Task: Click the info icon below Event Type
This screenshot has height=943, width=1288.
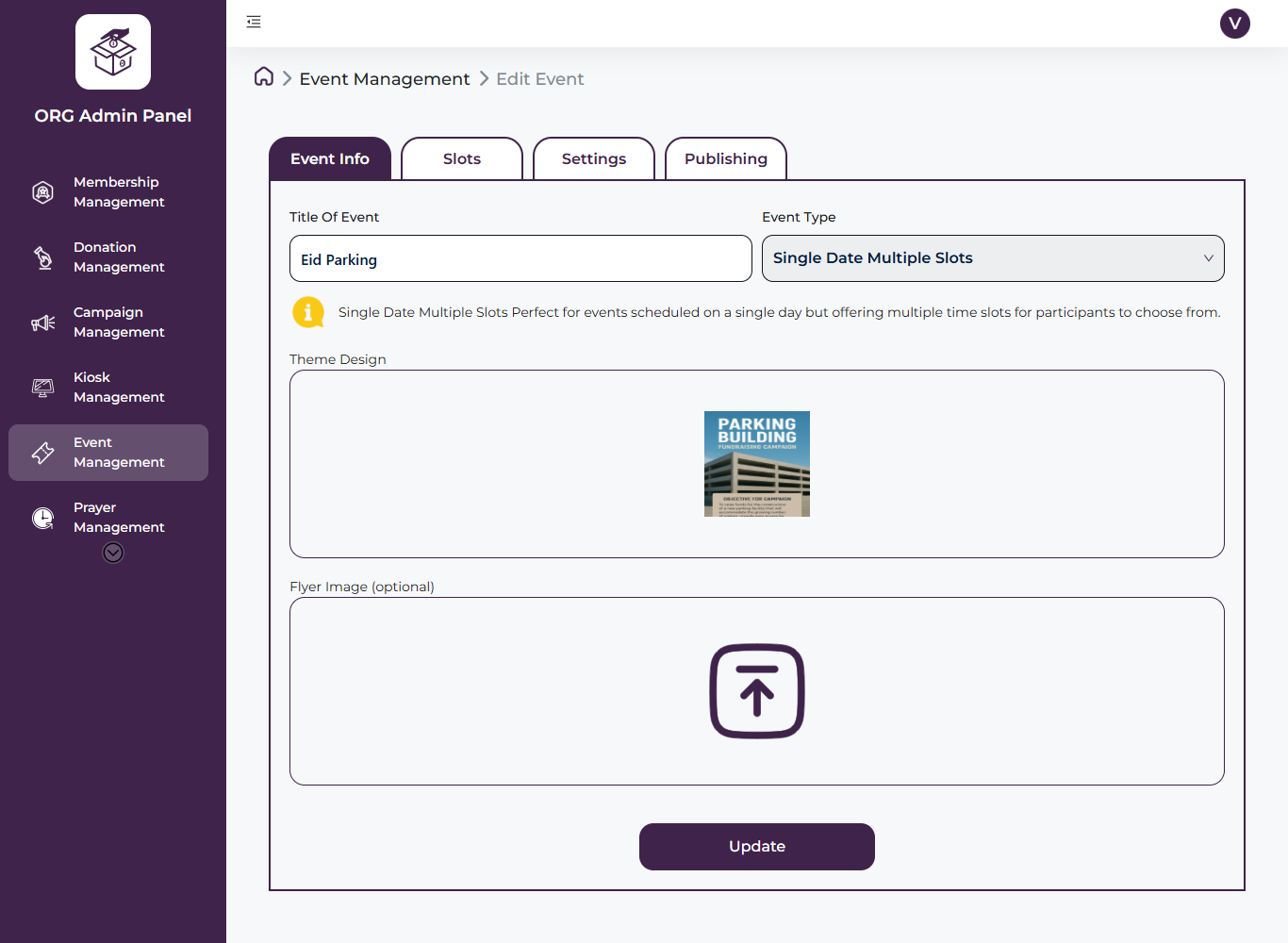Action: pyautogui.click(x=308, y=311)
